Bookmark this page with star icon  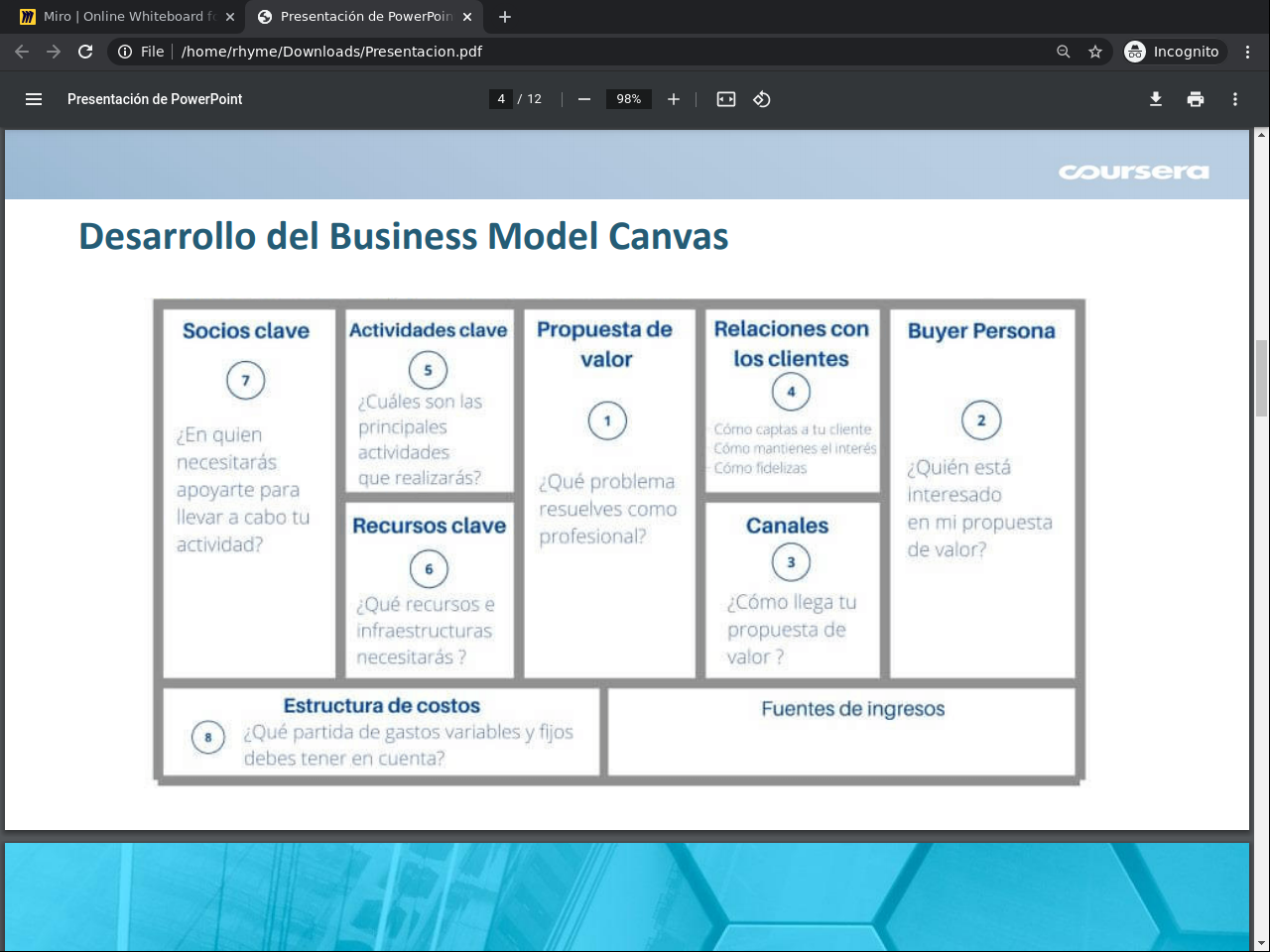(x=1095, y=52)
